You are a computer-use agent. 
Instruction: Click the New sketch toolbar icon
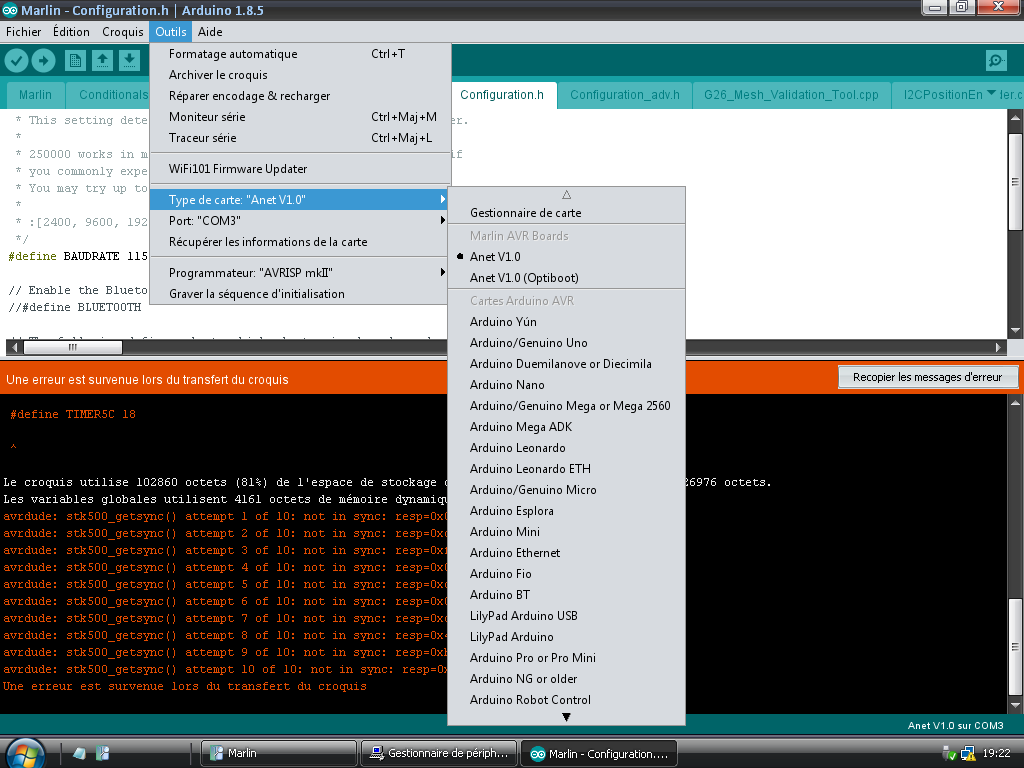pos(75,61)
